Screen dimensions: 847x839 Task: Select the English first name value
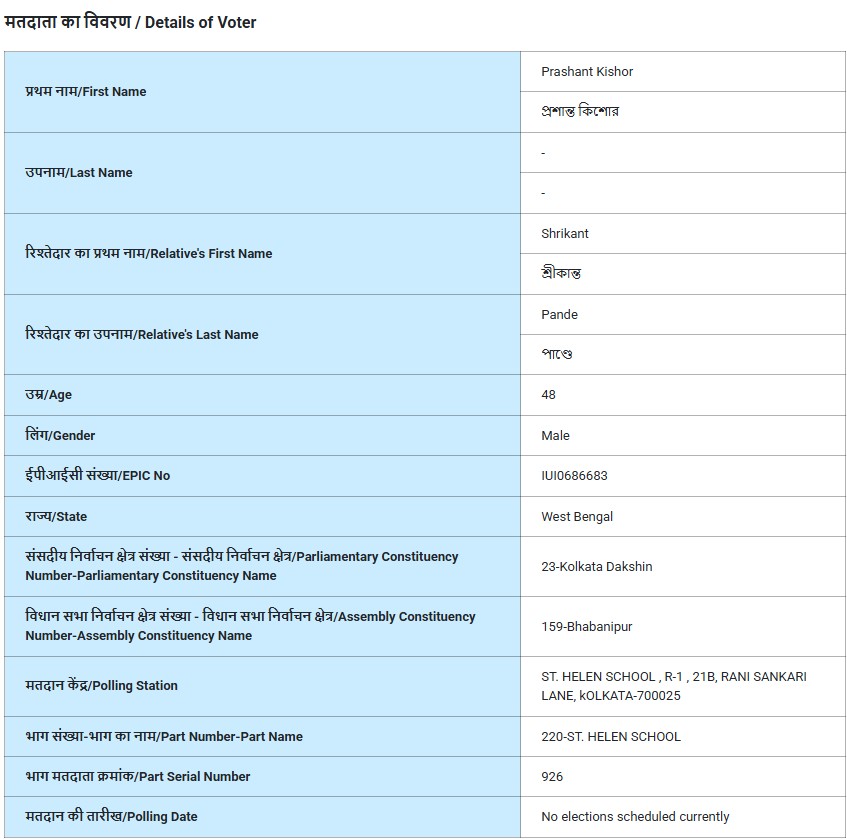(x=587, y=72)
